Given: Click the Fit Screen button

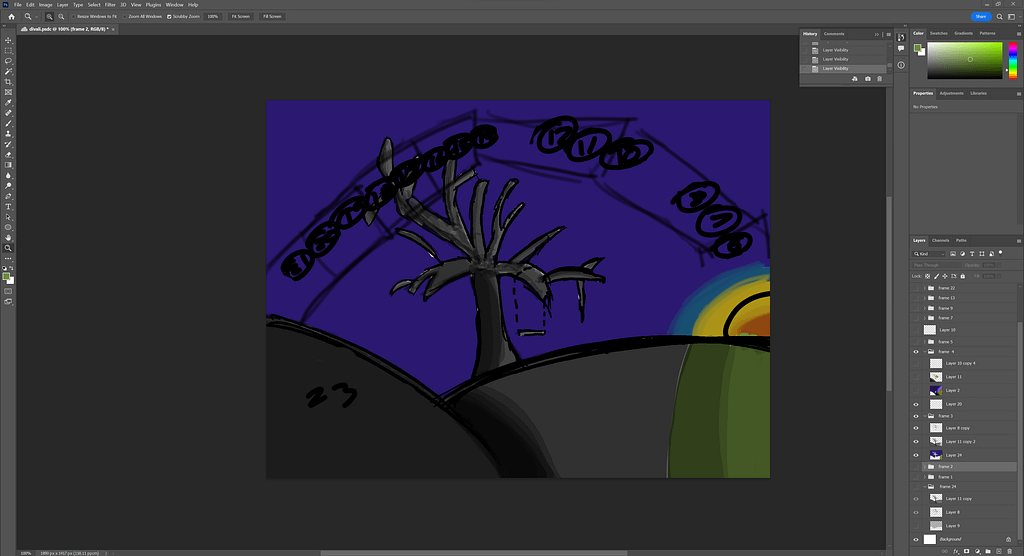Looking at the screenshot, I should (240, 17).
